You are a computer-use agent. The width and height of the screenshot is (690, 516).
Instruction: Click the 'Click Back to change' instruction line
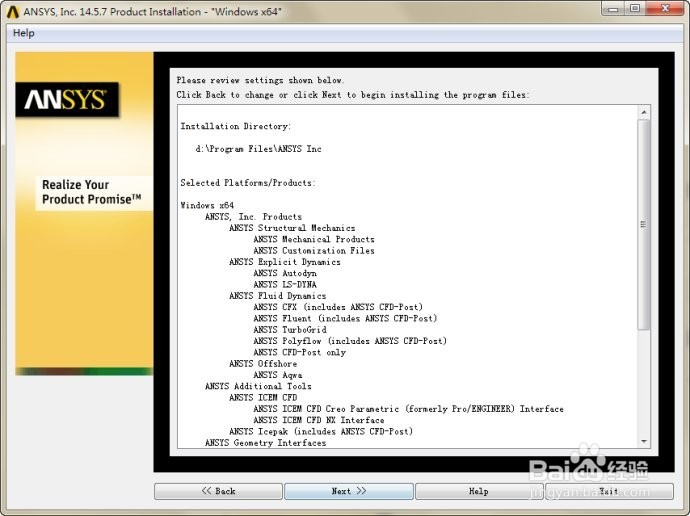353,95
